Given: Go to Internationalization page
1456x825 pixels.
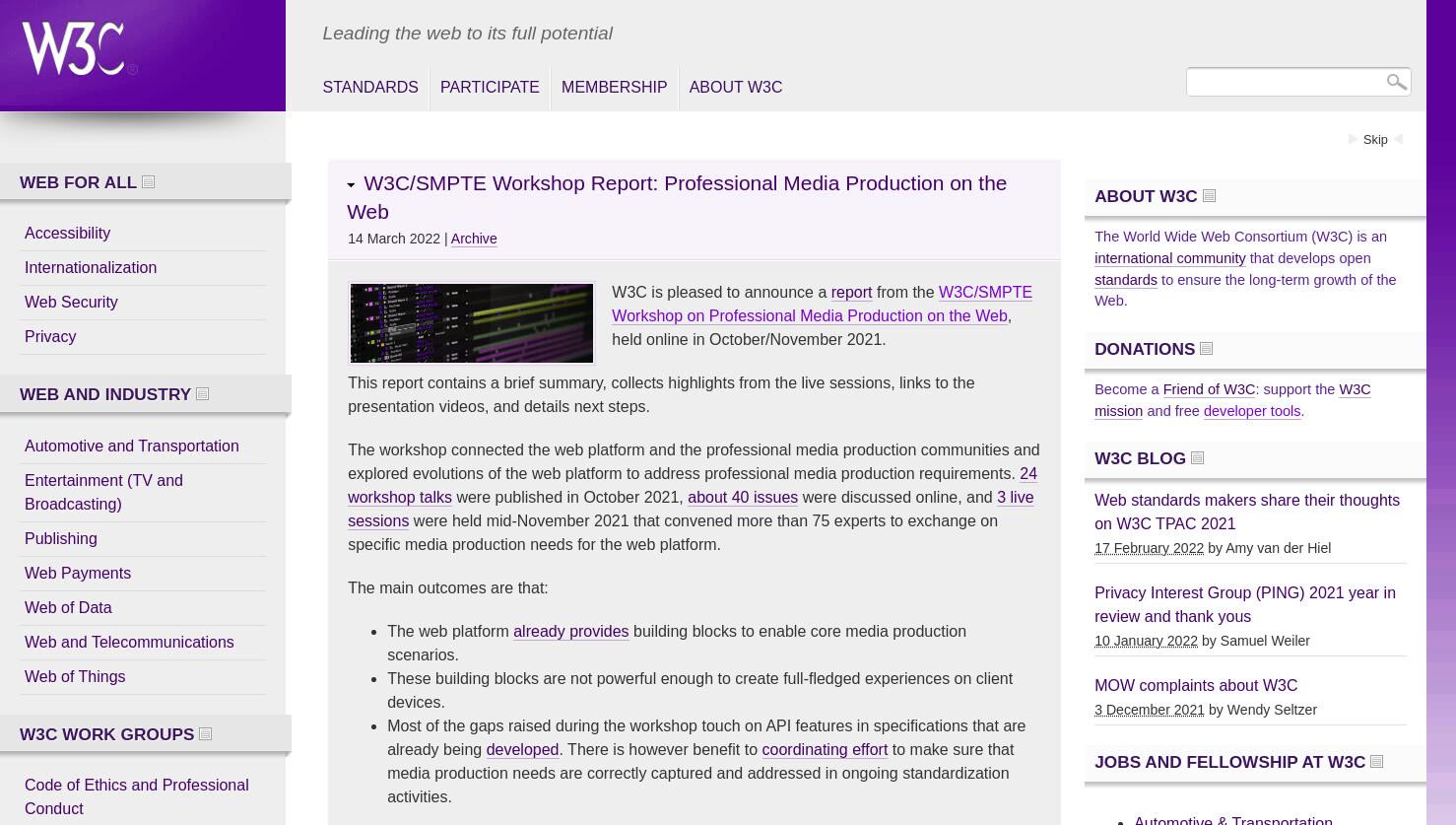Looking at the screenshot, I should 91,268.
